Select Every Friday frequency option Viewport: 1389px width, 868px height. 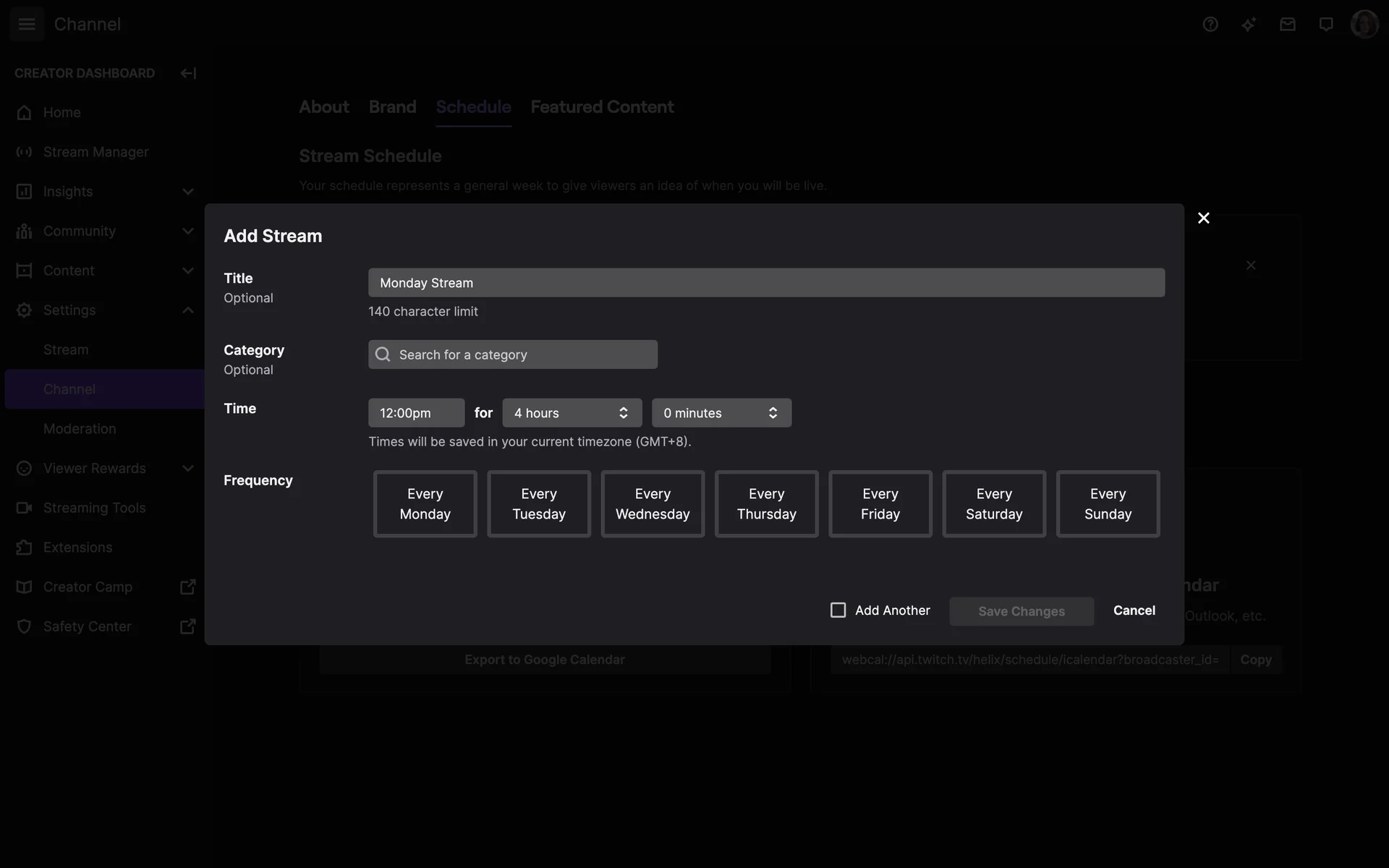coord(880,504)
